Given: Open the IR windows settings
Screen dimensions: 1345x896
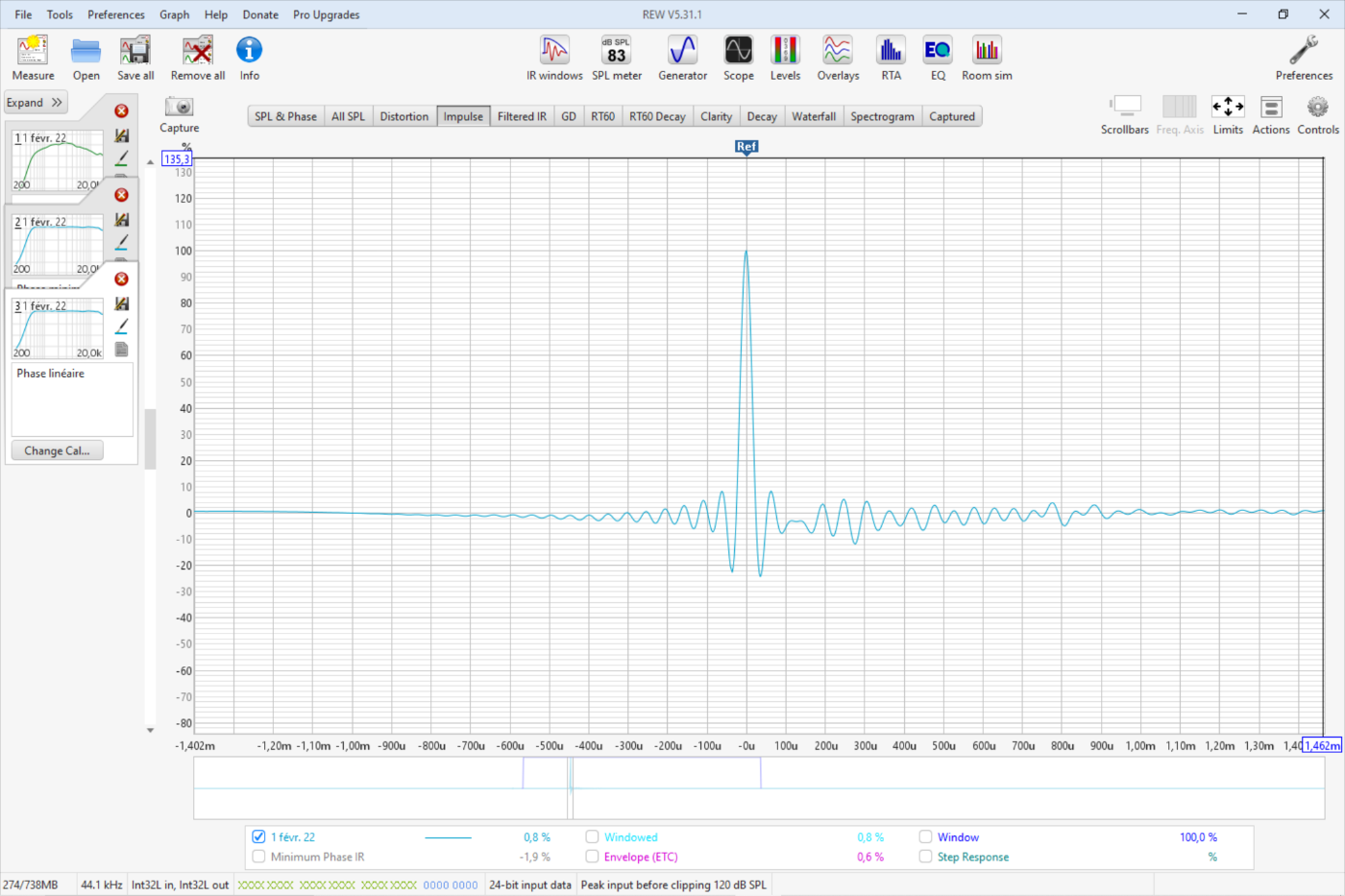Looking at the screenshot, I should coord(554,58).
